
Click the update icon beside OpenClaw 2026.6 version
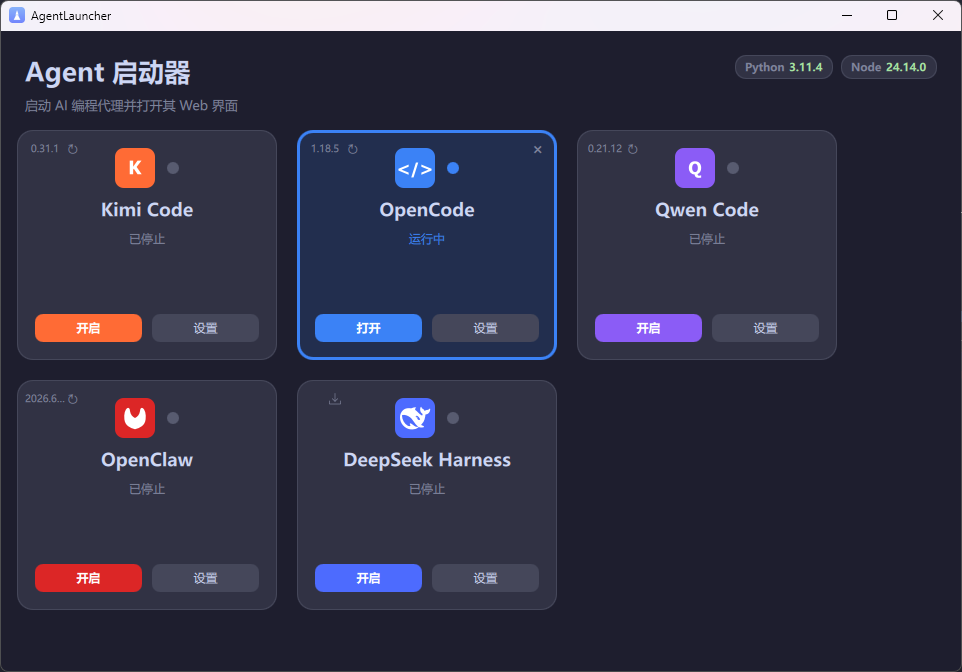(x=72, y=399)
